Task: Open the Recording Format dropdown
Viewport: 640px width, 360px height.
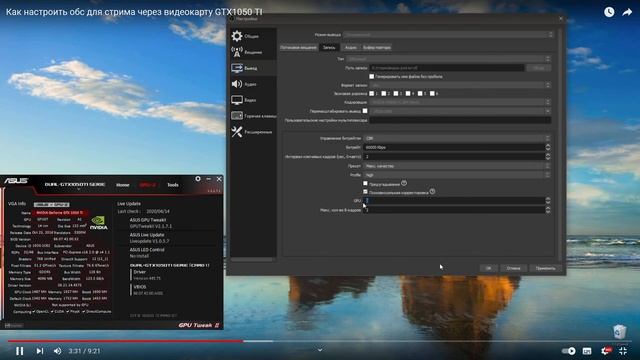Action: (x=460, y=85)
